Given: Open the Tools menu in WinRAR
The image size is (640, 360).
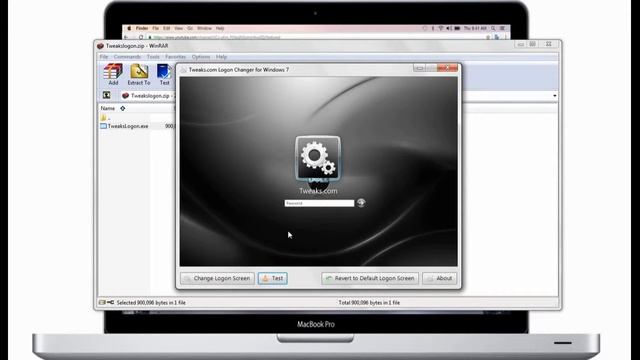Looking at the screenshot, I should pyautogui.click(x=153, y=57).
